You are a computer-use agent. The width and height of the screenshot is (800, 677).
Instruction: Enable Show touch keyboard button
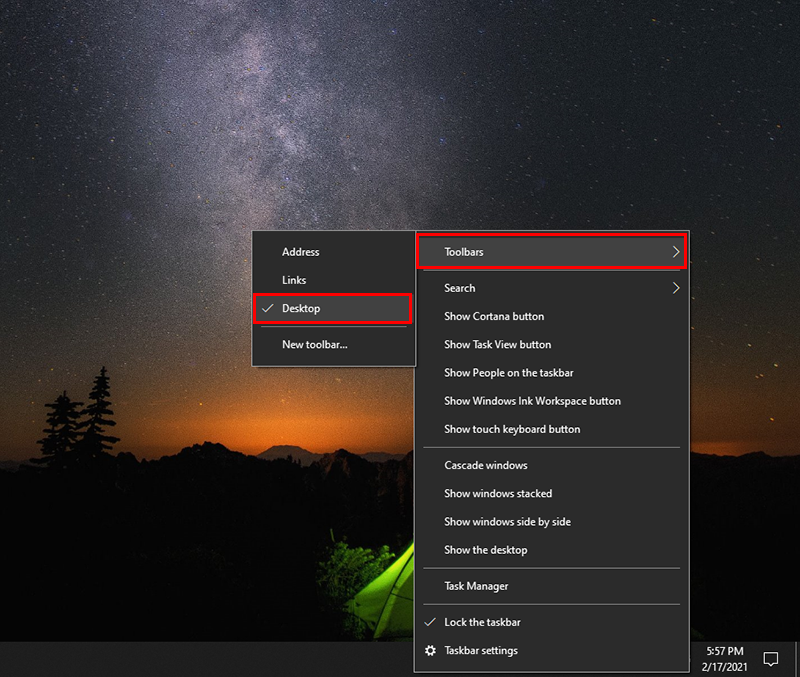click(552, 429)
